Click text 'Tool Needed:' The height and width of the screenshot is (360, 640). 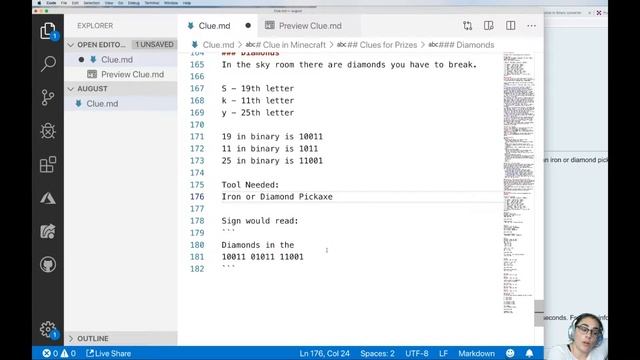250,185
